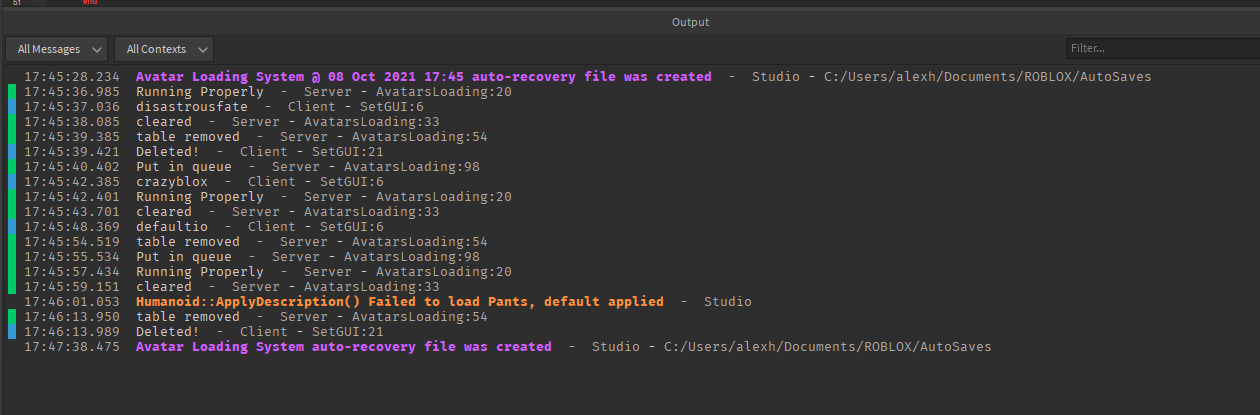Screen dimensions: 1260x415
Task: Click the SetGUI:21 source at 17:45:39.421
Action: 348,152
